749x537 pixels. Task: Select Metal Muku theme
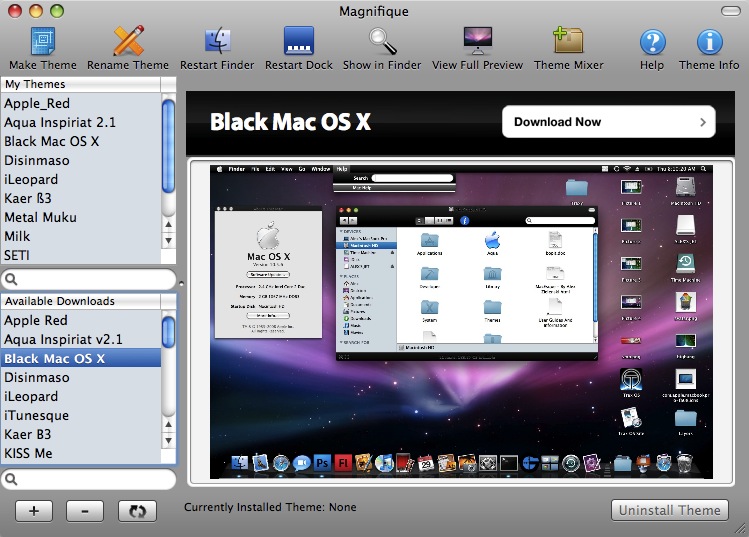coord(81,217)
